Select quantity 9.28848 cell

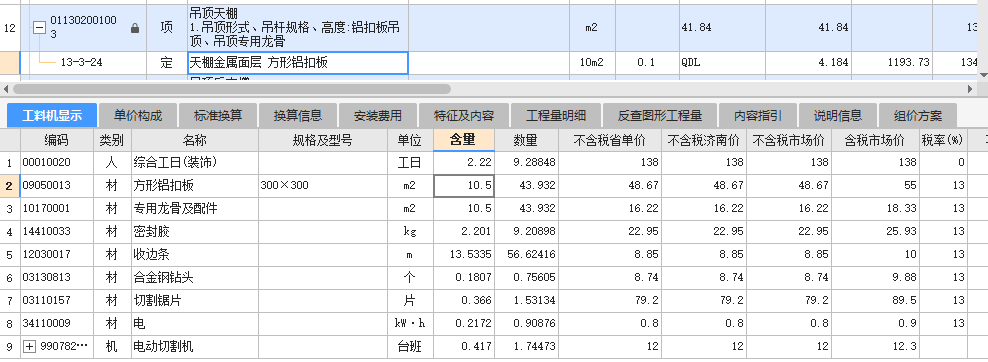tap(526, 162)
